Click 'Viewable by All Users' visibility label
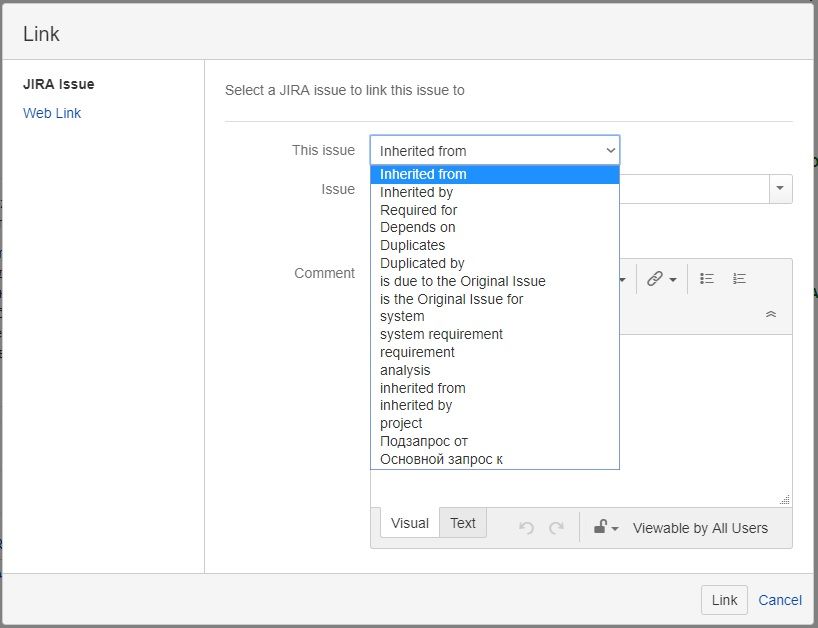Screen dimensions: 818x628 (x=700, y=528)
